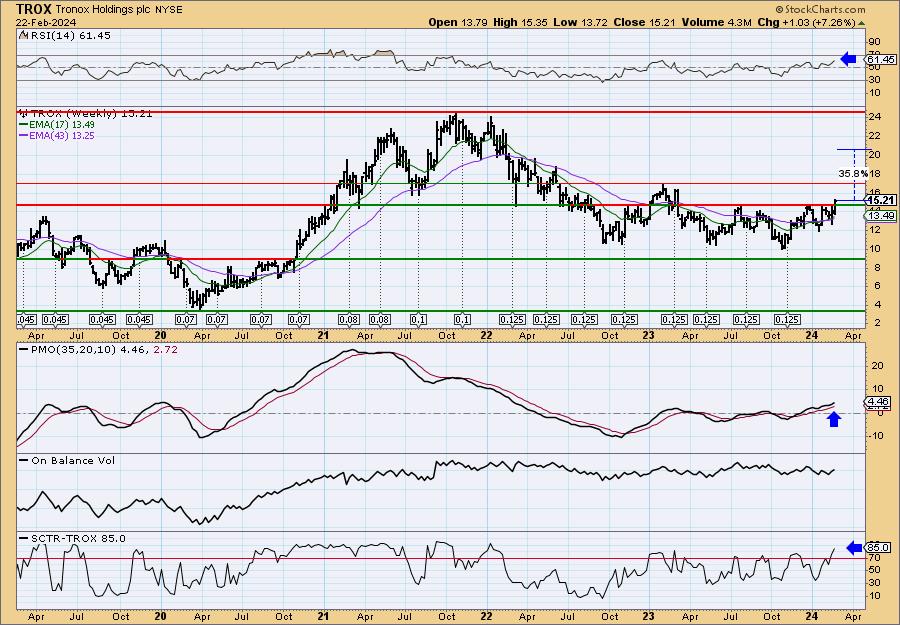Click the Volume 4.3M readout
The image size is (900, 625).
coord(717,22)
